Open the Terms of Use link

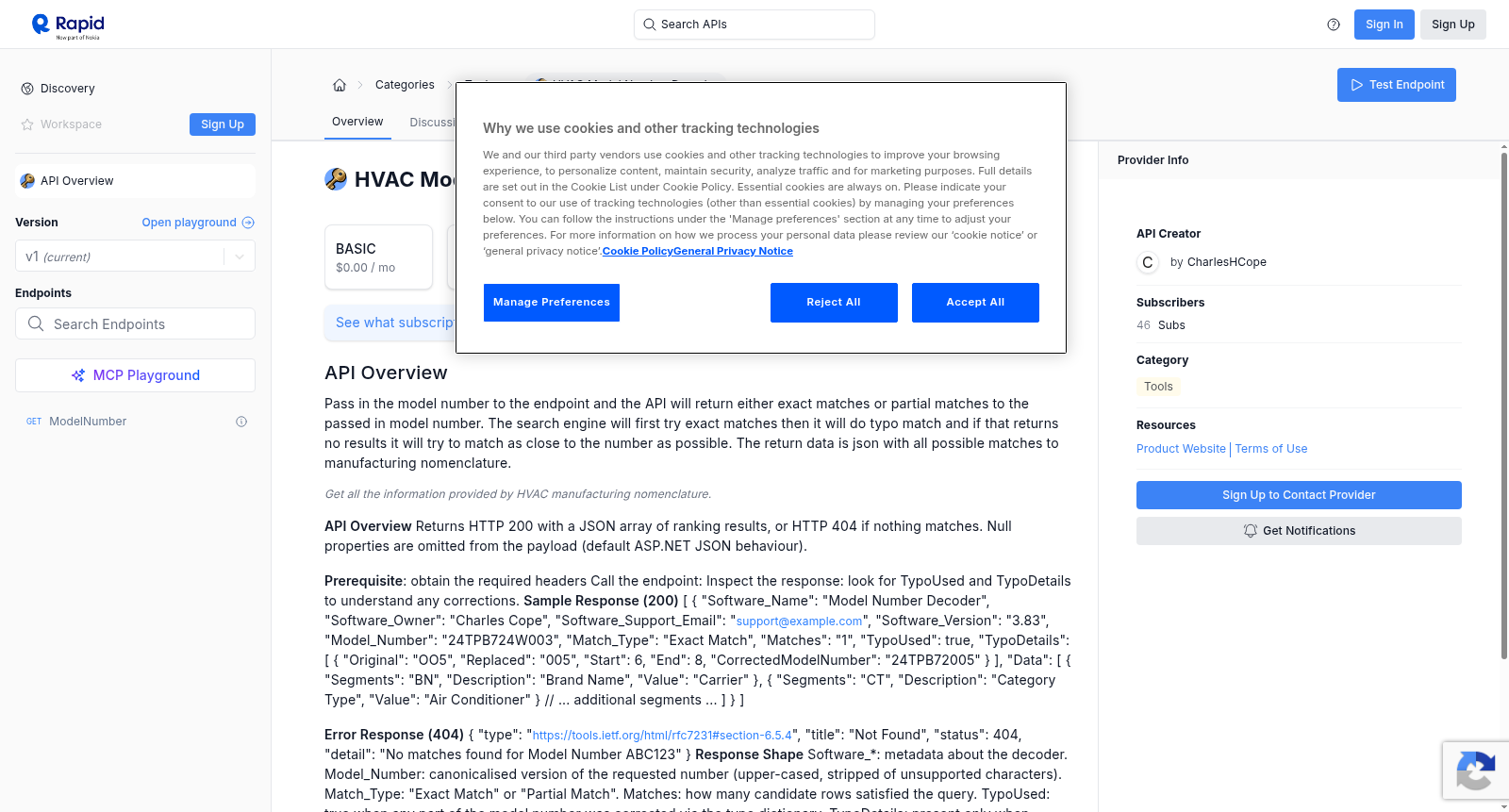pos(1271,449)
